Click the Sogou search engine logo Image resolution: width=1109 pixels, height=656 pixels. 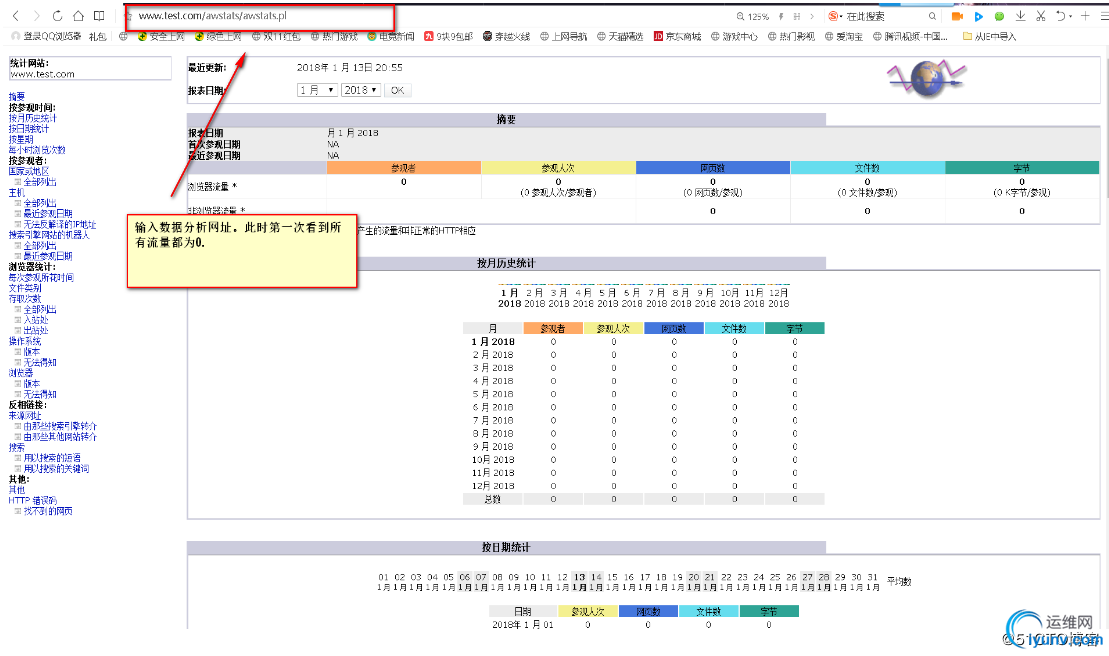coord(834,16)
